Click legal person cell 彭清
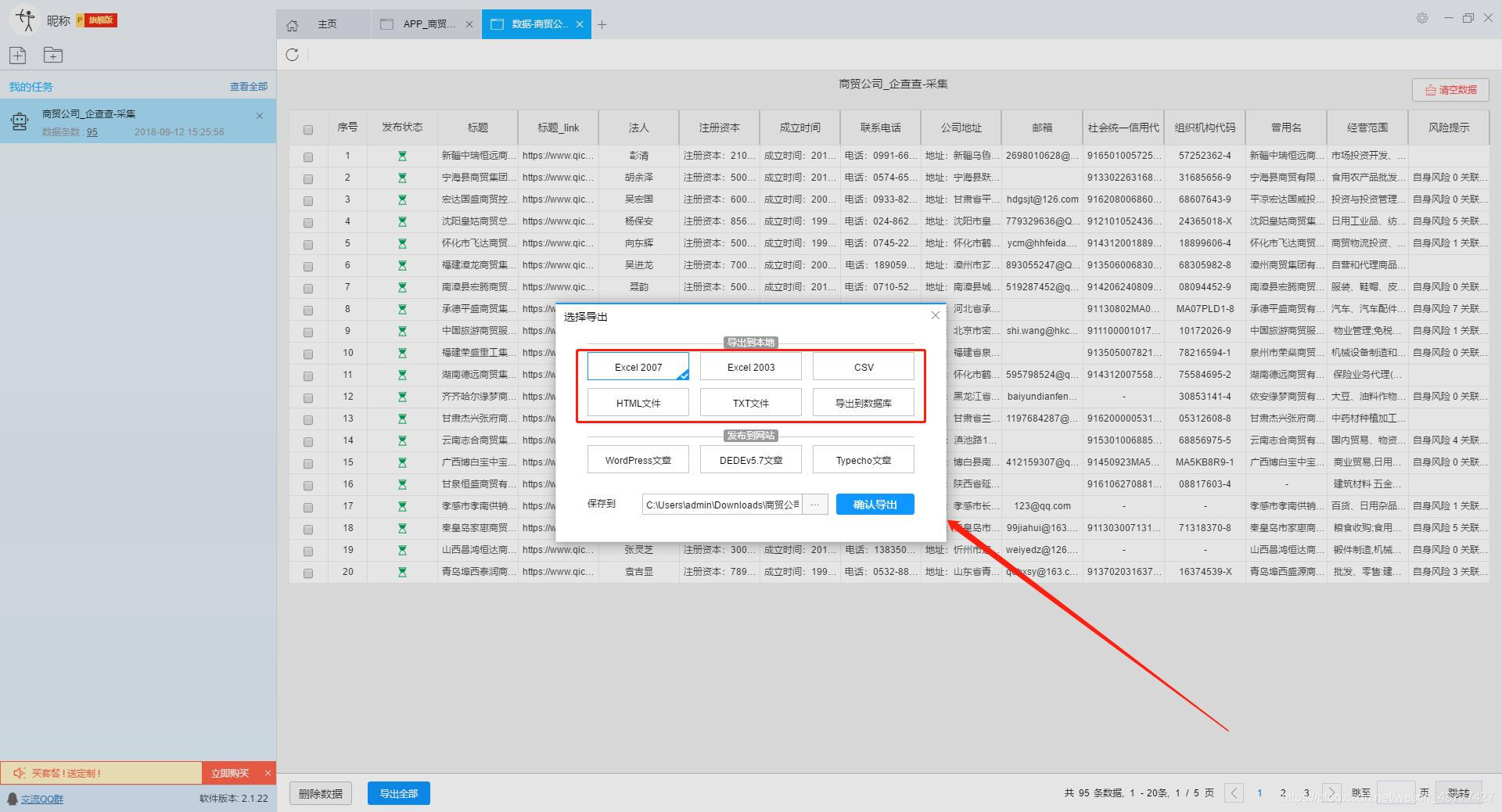Viewport: 1502px width, 812px height. click(639, 156)
